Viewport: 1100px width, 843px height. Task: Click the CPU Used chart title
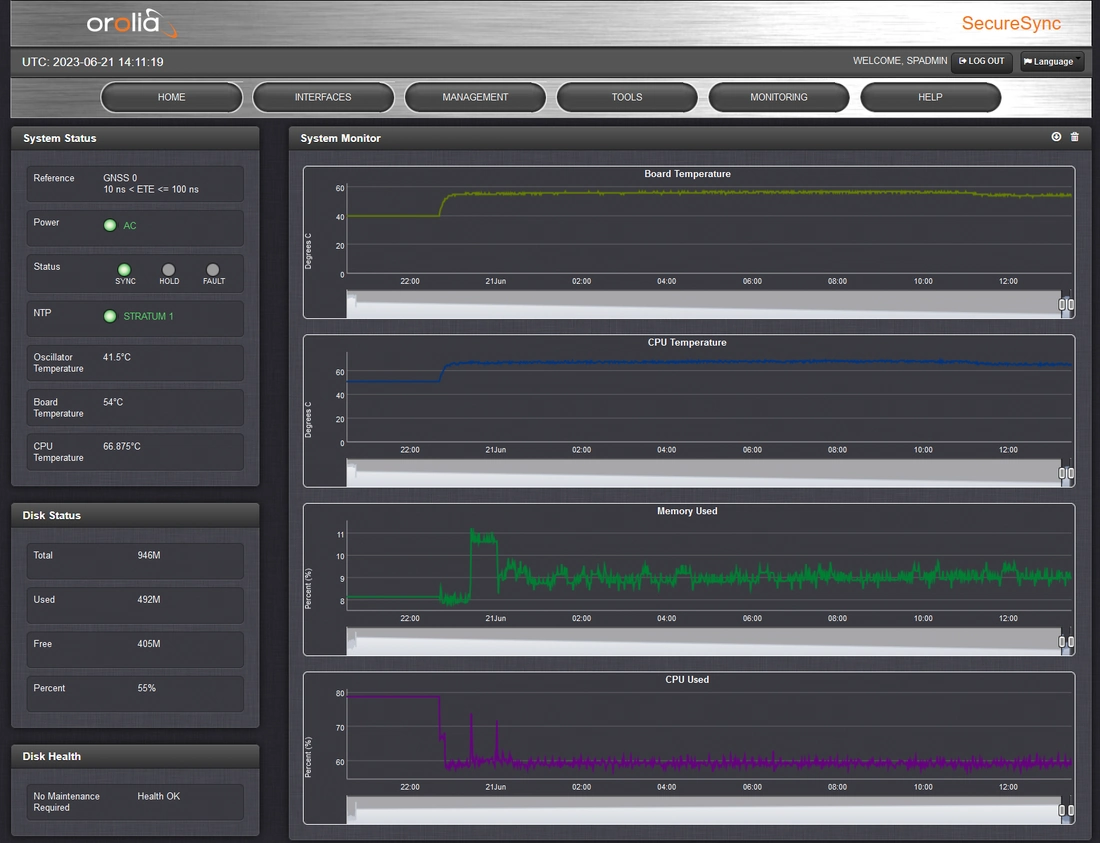(687, 680)
